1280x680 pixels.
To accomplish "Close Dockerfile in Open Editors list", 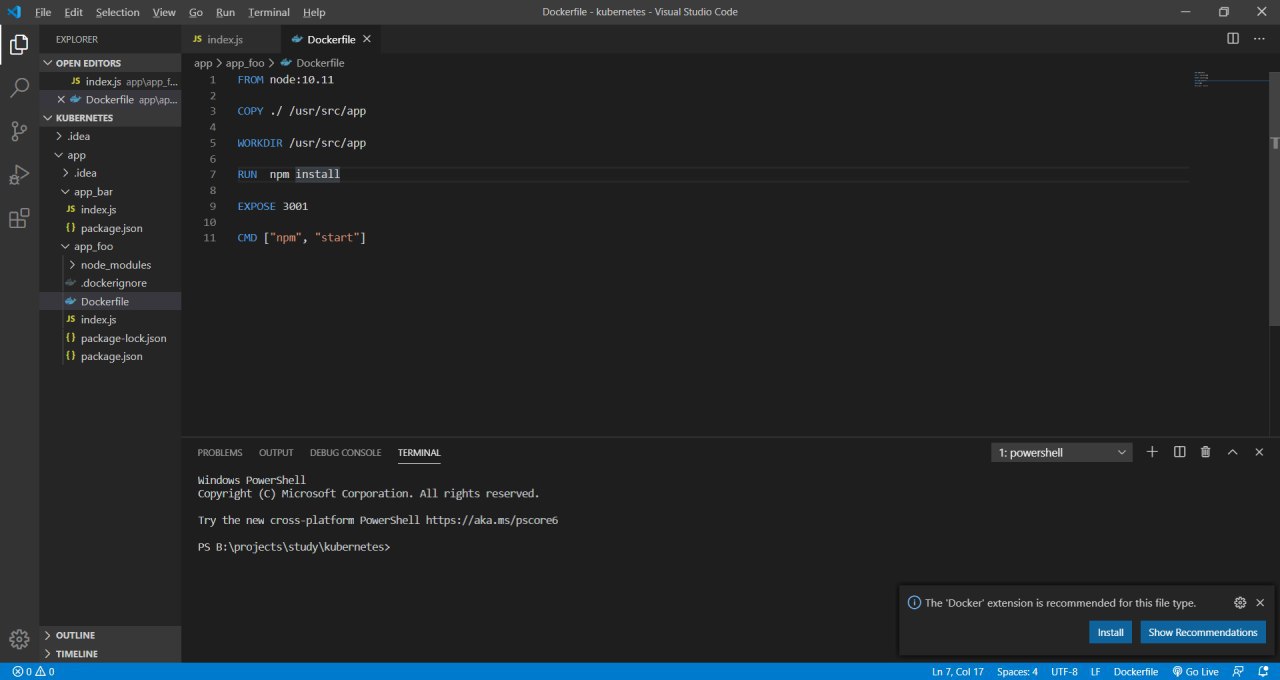I will (x=61, y=99).
